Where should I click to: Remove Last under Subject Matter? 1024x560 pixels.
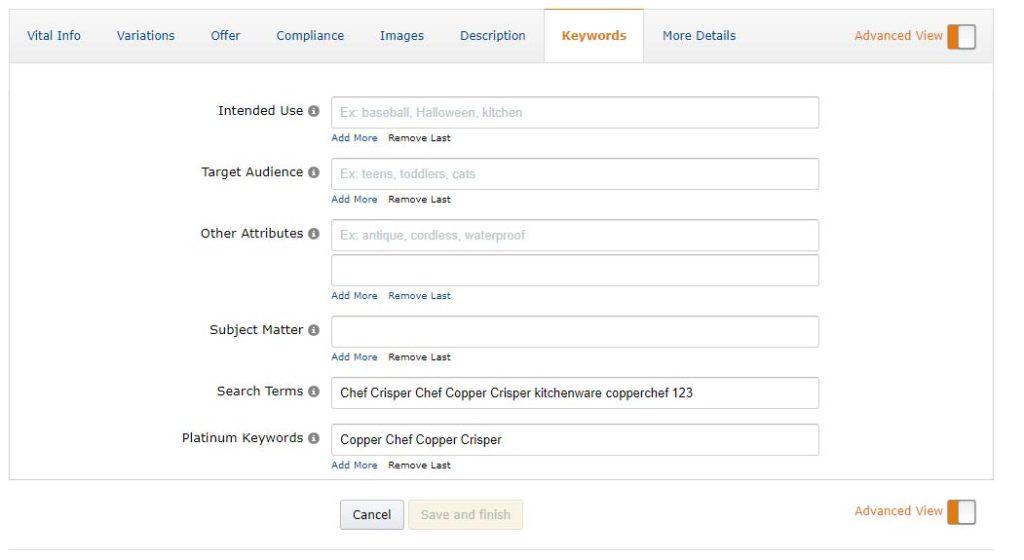coord(419,357)
